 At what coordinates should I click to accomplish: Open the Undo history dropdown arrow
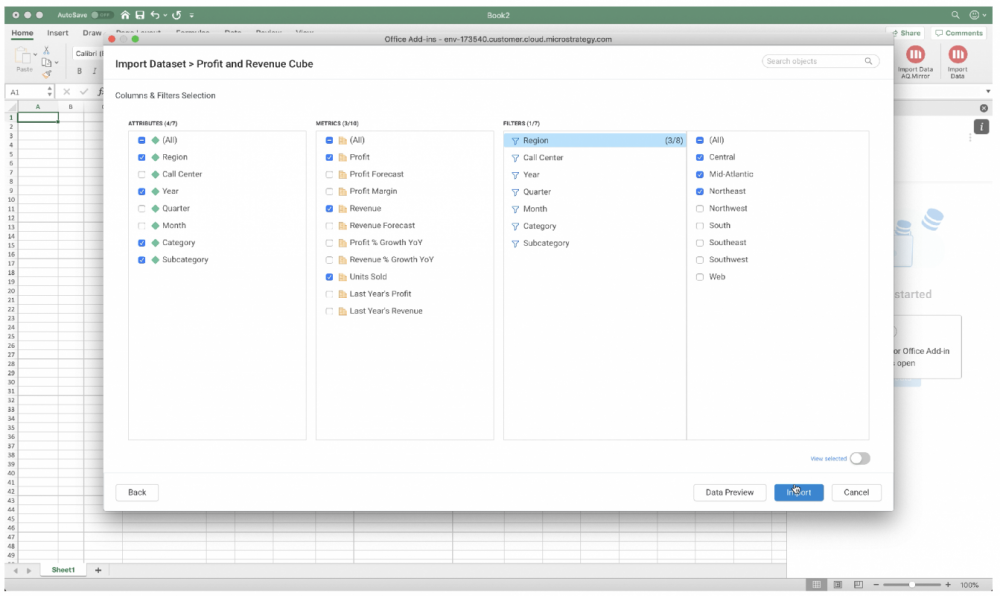pos(165,15)
